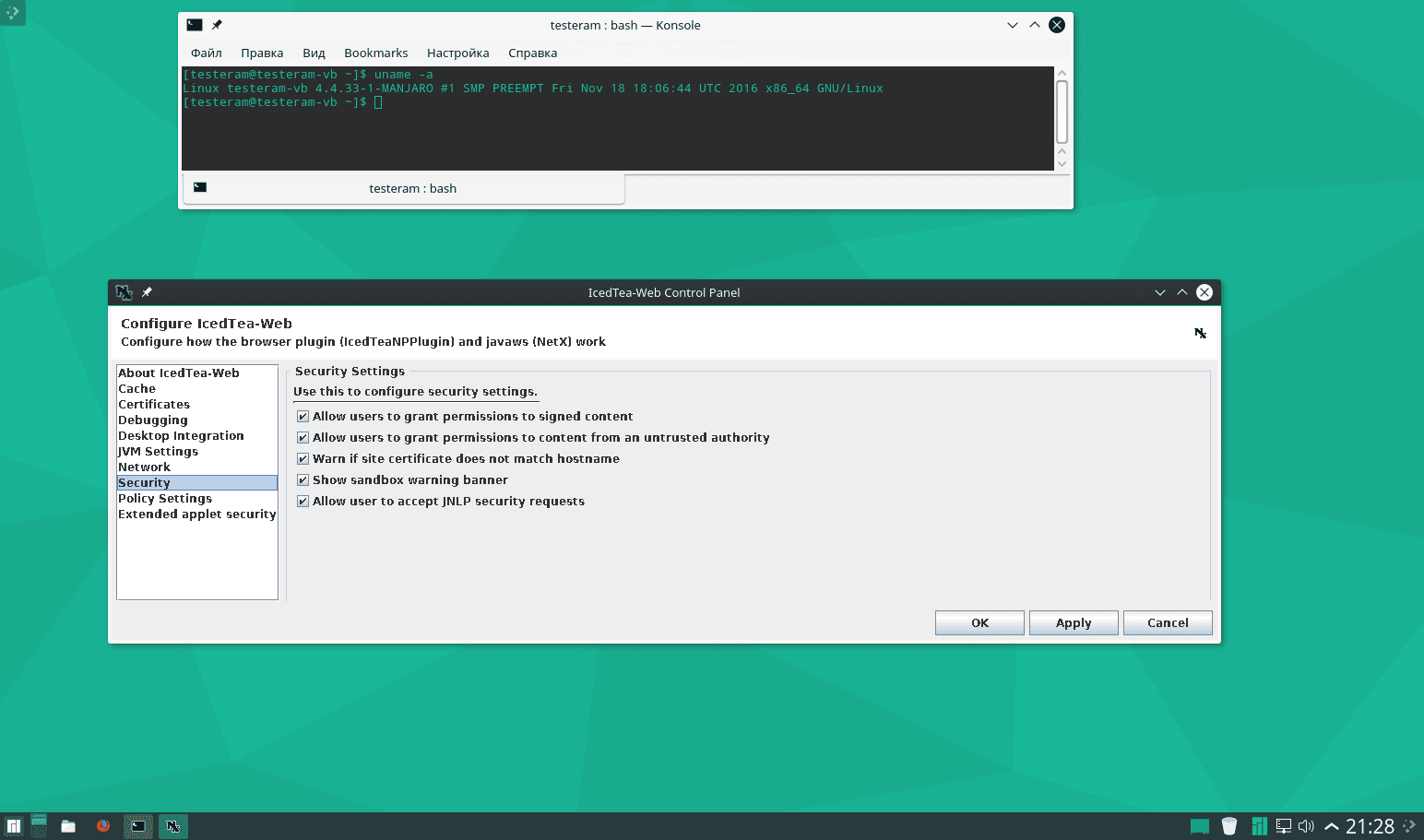Click the Apply button
1424x840 pixels.
(1073, 623)
